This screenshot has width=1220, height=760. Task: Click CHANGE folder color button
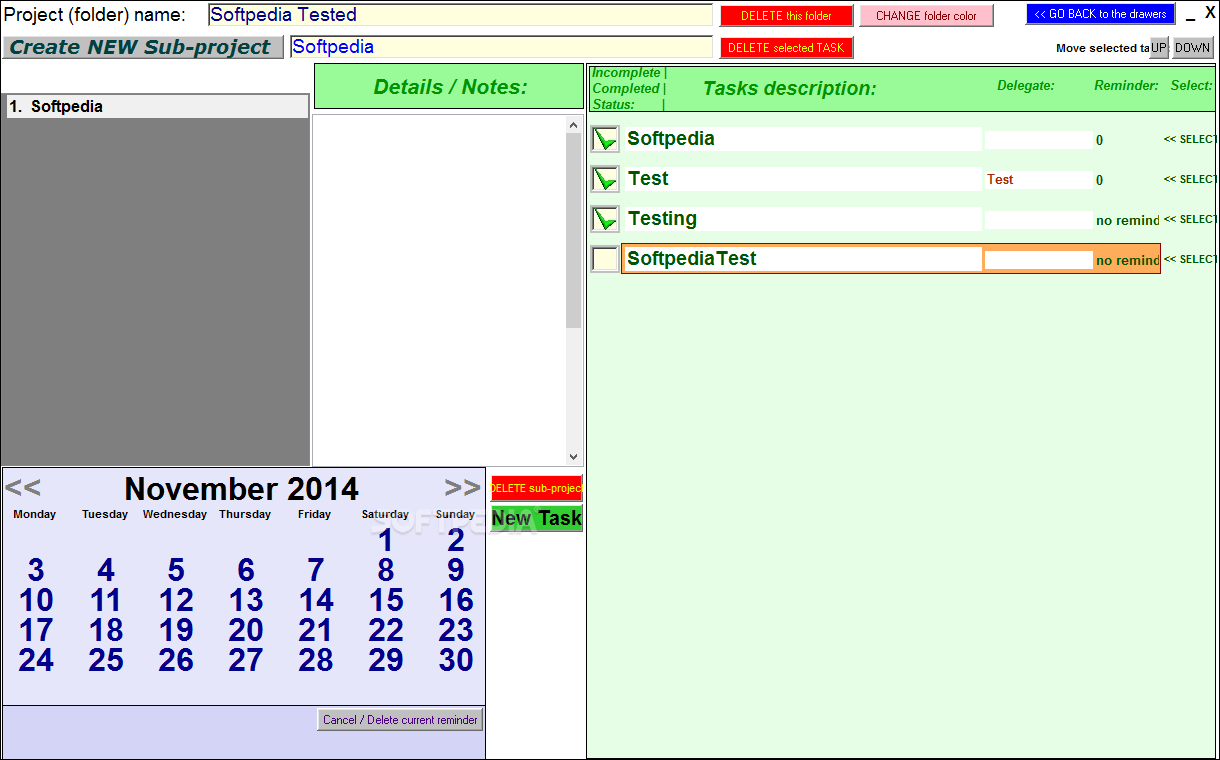pos(926,16)
